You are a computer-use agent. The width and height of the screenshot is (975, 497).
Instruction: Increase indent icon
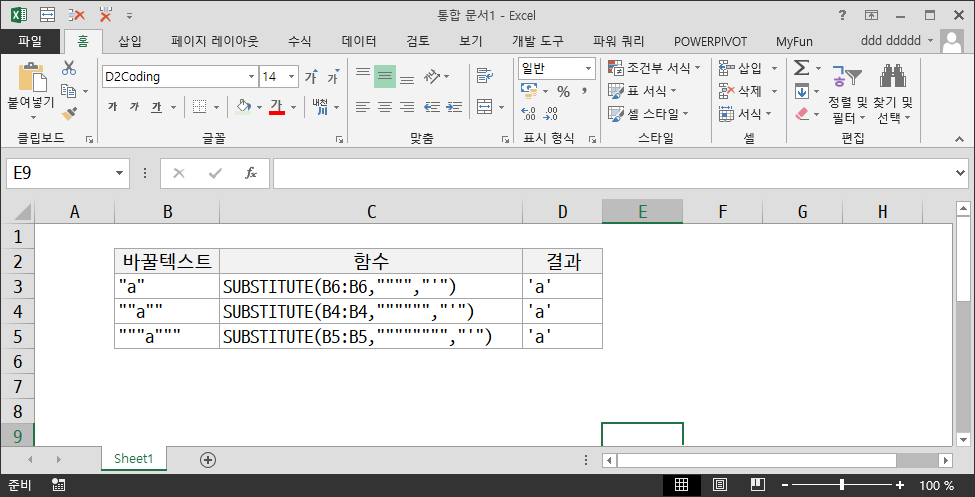point(454,107)
